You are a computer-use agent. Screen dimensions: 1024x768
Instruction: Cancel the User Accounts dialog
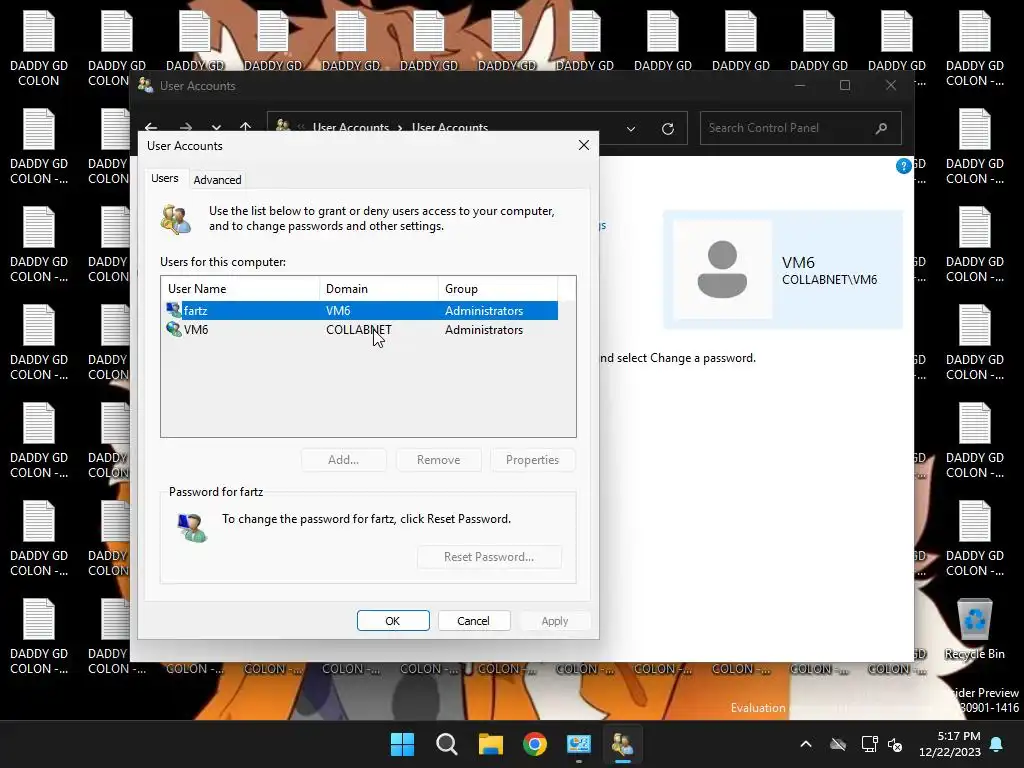point(473,620)
